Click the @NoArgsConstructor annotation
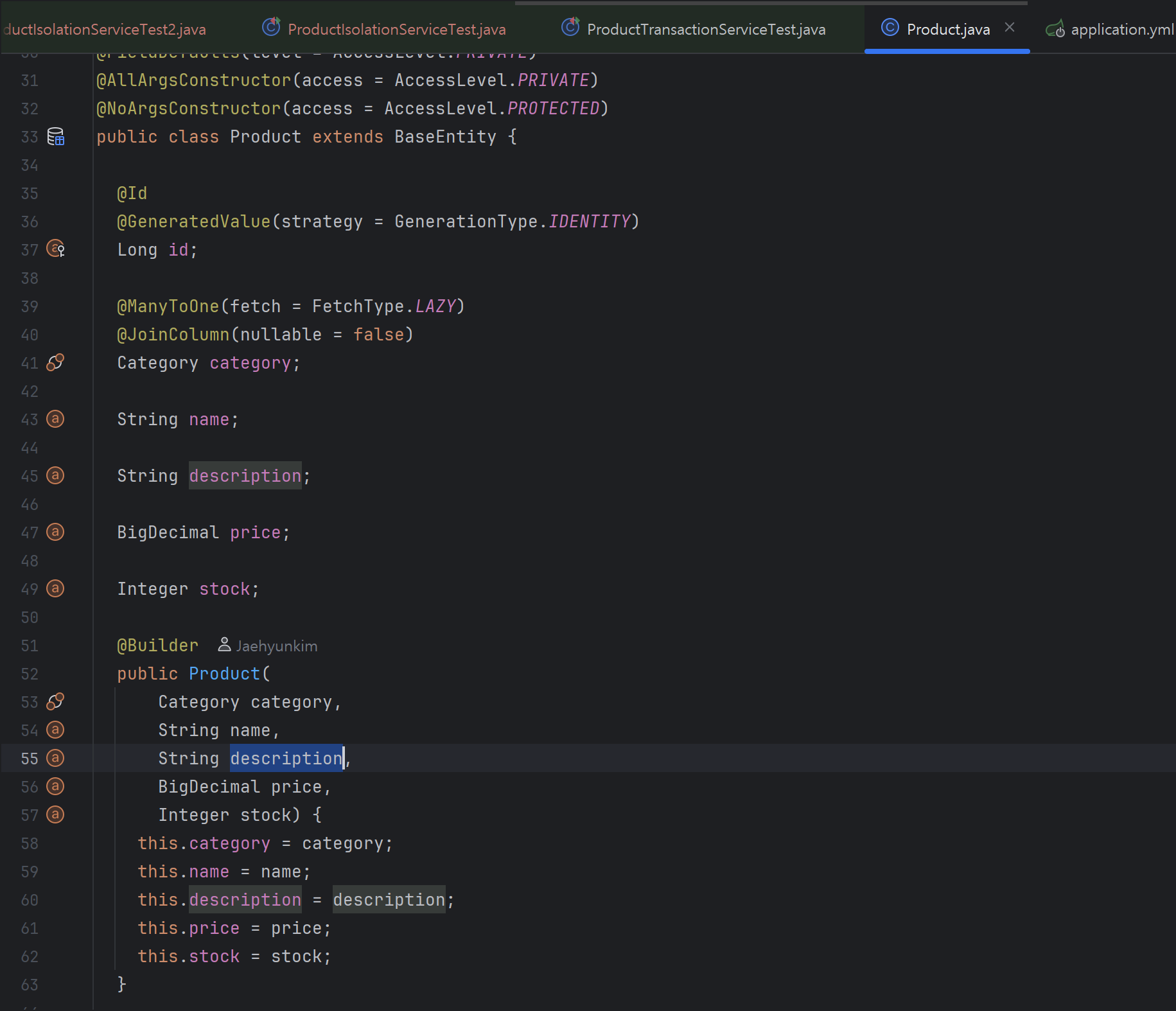The height and width of the screenshot is (1011, 1176). point(188,109)
